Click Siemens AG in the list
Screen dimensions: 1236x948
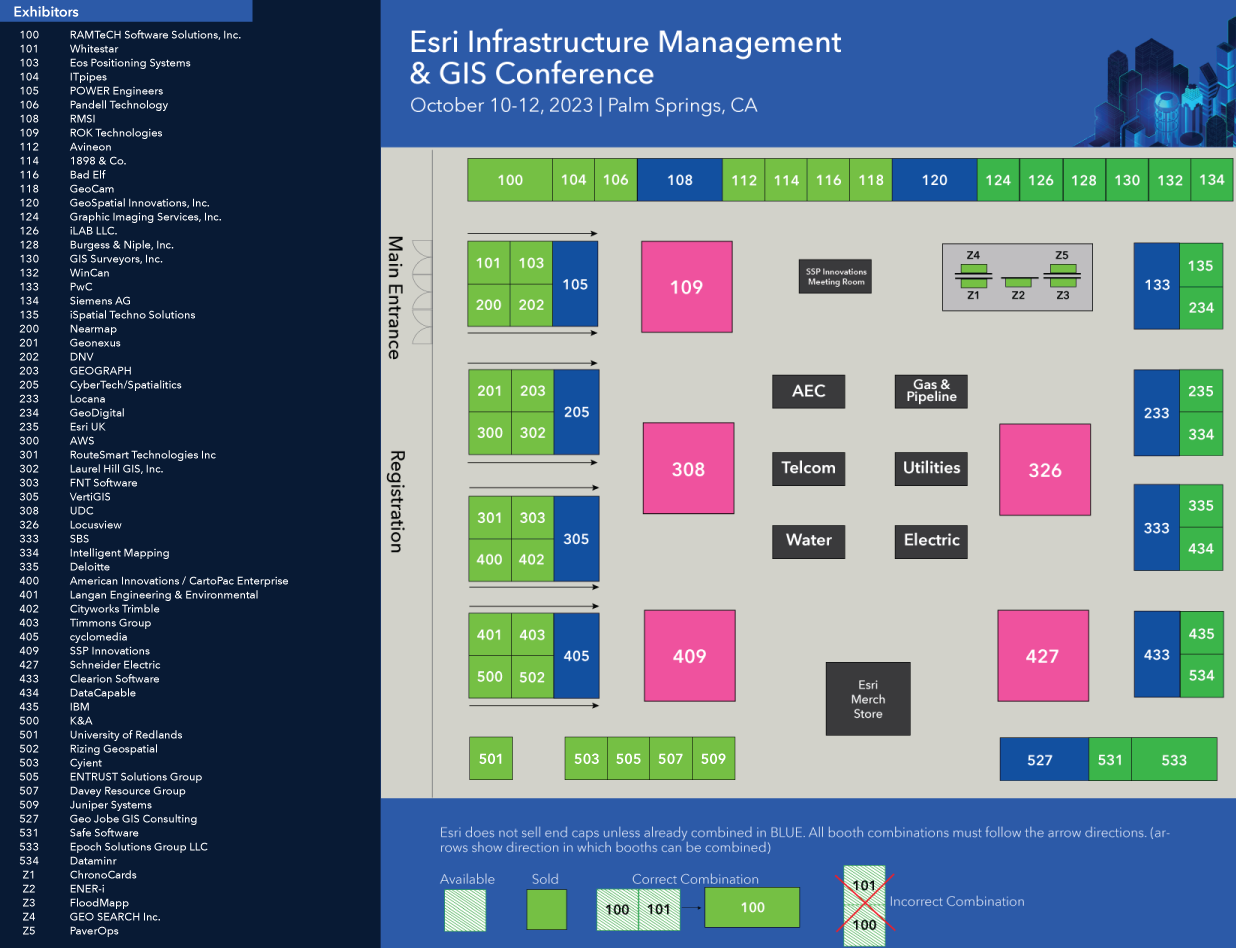pos(100,301)
